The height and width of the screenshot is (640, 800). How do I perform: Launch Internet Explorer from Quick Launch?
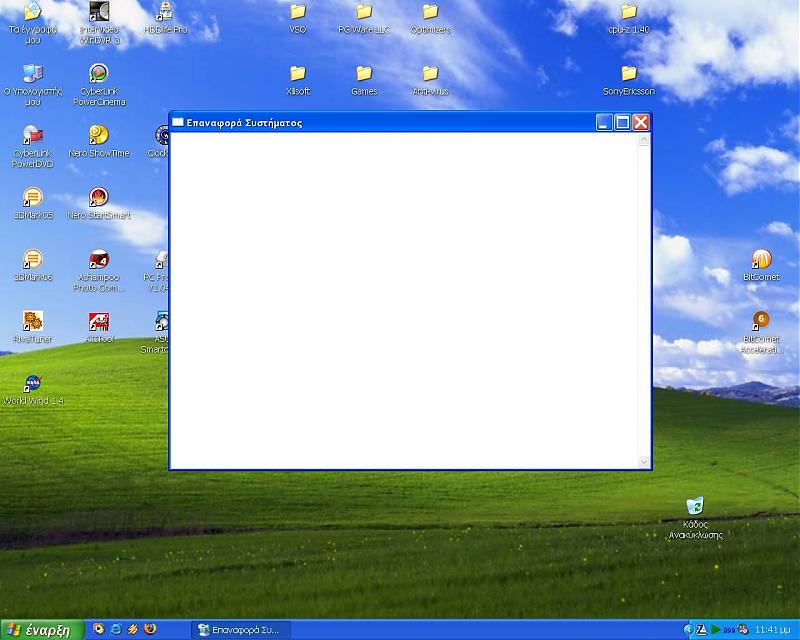point(116,629)
